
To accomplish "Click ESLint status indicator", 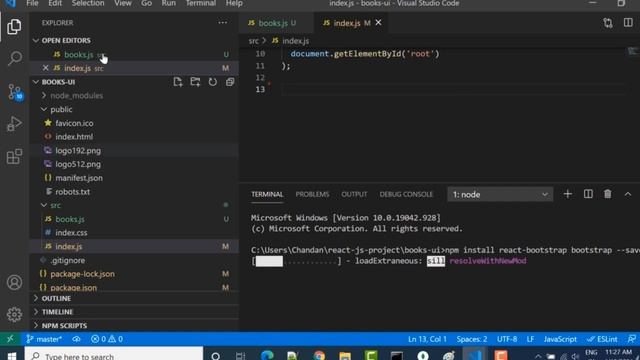I will point(602,339).
